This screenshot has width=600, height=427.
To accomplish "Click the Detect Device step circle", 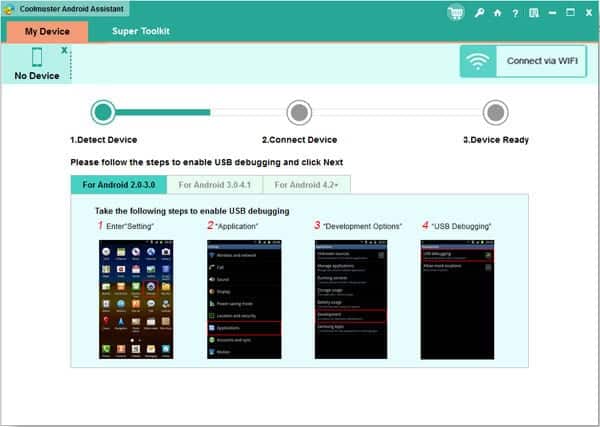I will (x=103, y=112).
